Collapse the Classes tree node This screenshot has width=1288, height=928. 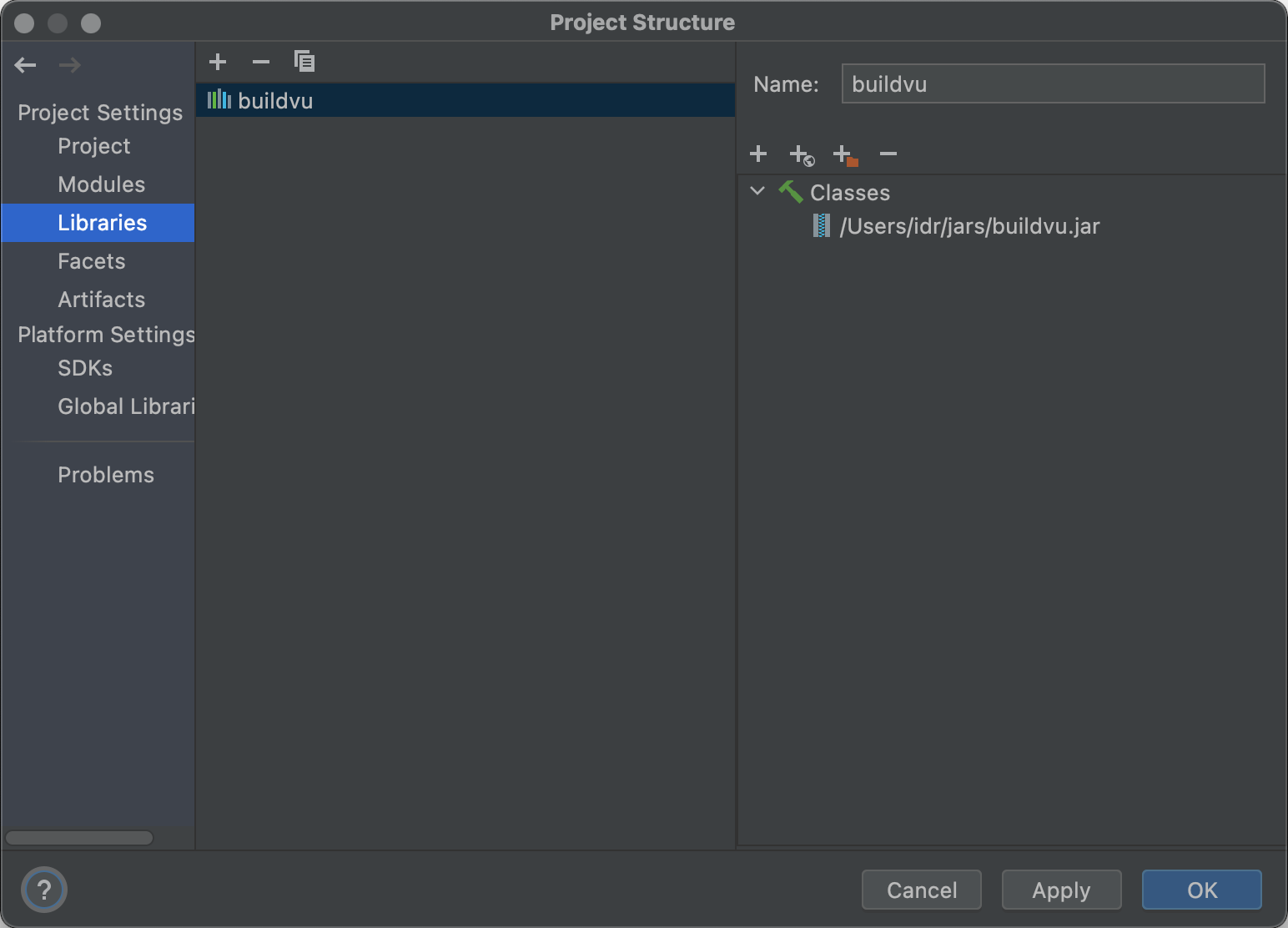click(x=757, y=191)
